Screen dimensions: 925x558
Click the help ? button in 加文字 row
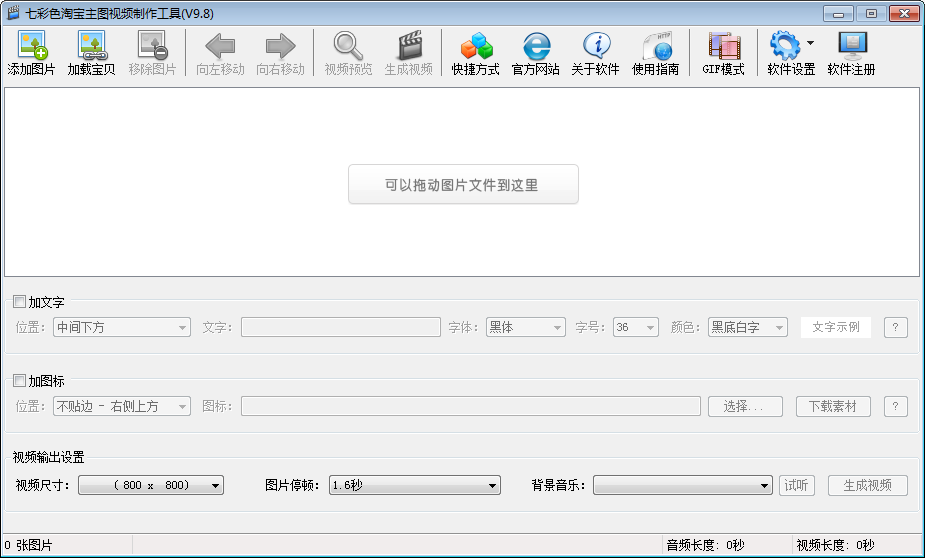point(896,327)
